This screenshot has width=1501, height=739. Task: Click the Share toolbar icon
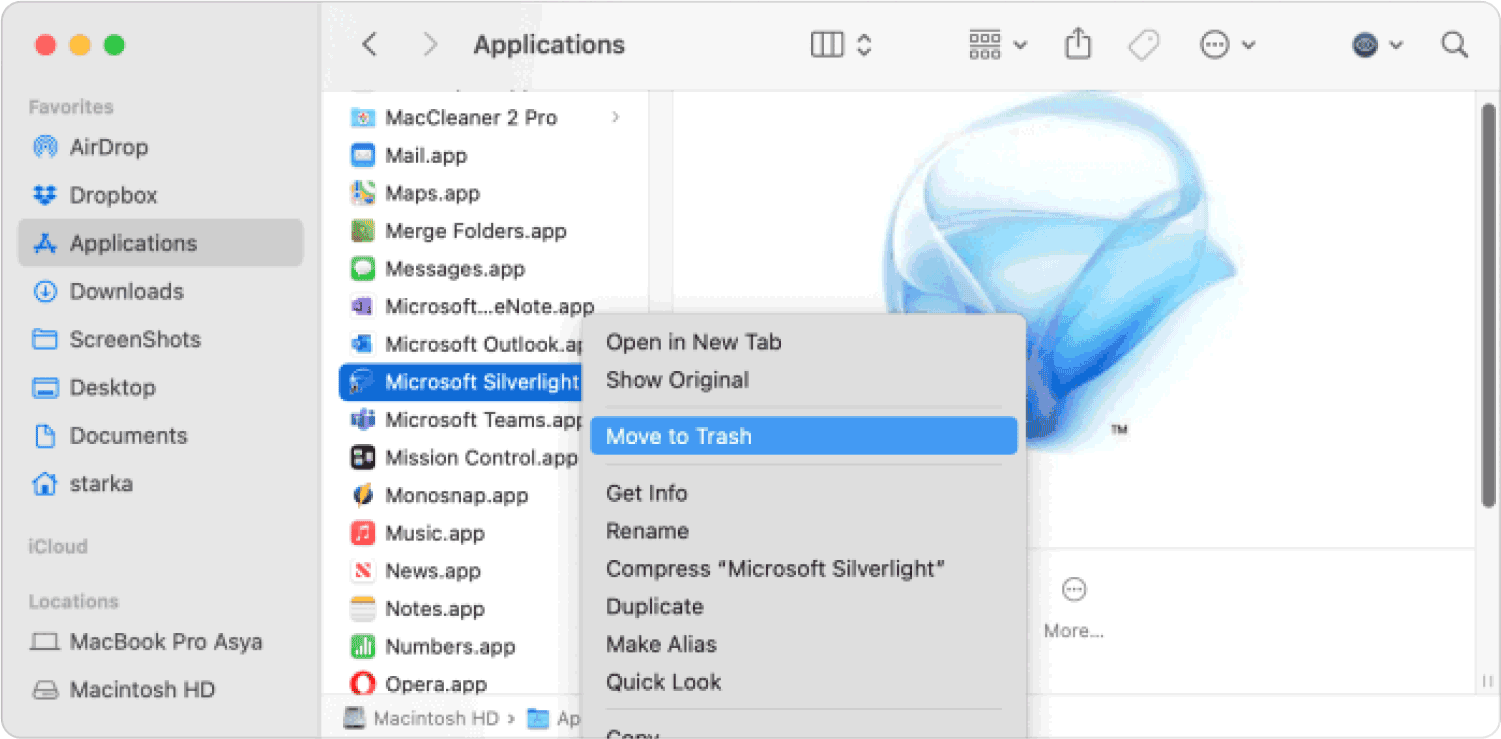click(x=1078, y=45)
